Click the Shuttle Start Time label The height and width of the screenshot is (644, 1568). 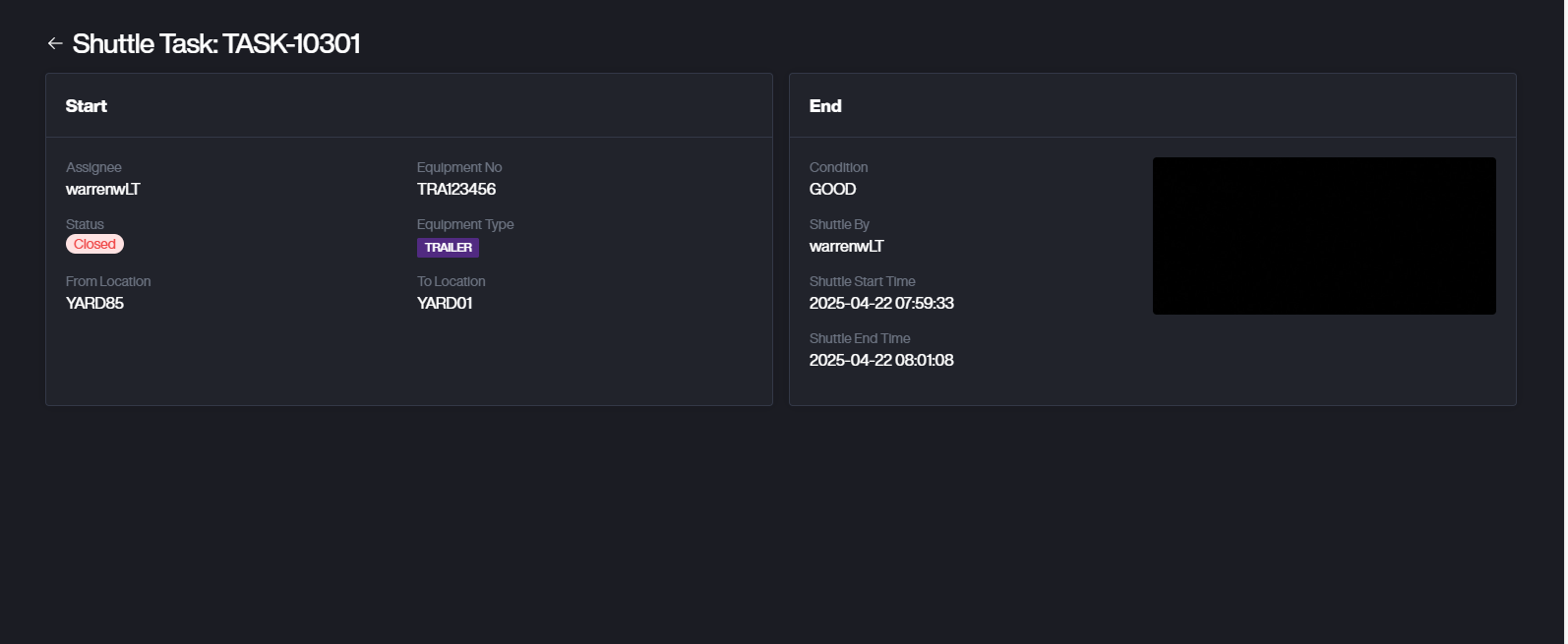coord(862,281)
